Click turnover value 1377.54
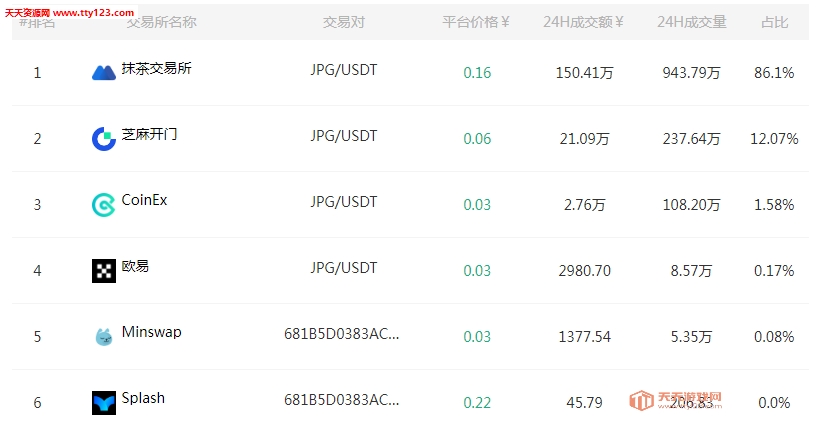 pyautogui.click(x=584, y=337)
